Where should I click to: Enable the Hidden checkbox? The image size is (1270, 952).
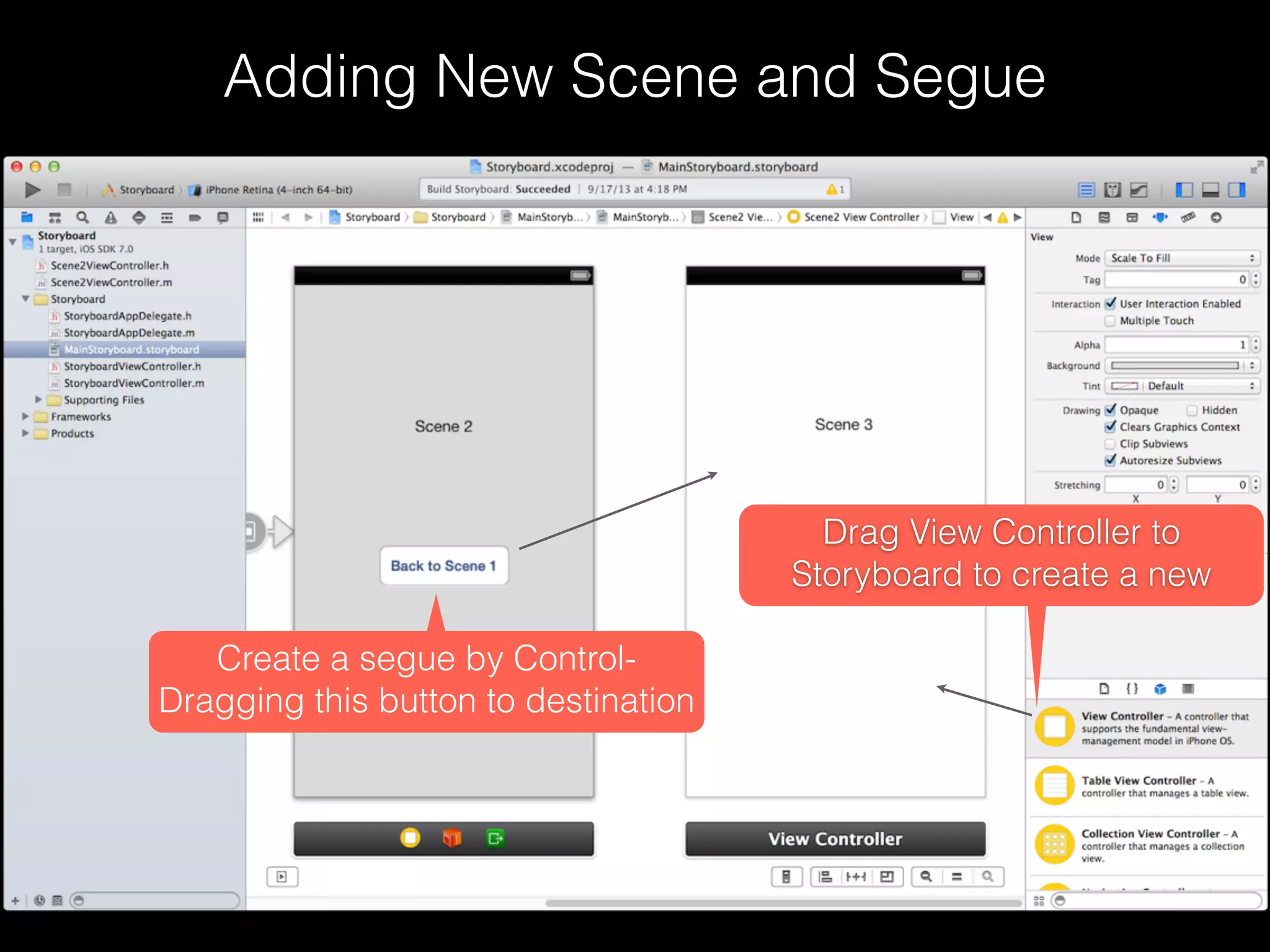(1192, 410)
